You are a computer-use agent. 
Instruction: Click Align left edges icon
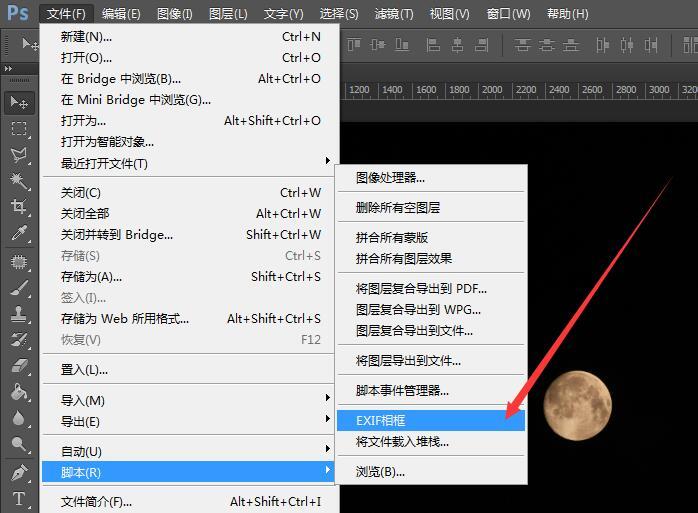pyautogui.click(x=433, y=45)
